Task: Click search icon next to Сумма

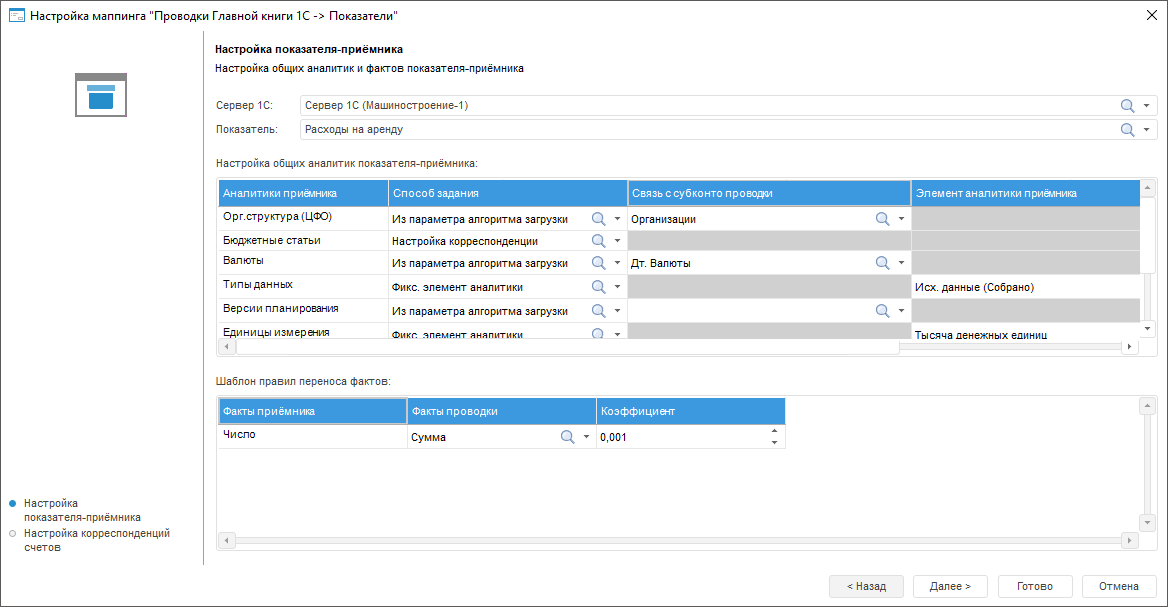Action: click(x=567, y=437)
